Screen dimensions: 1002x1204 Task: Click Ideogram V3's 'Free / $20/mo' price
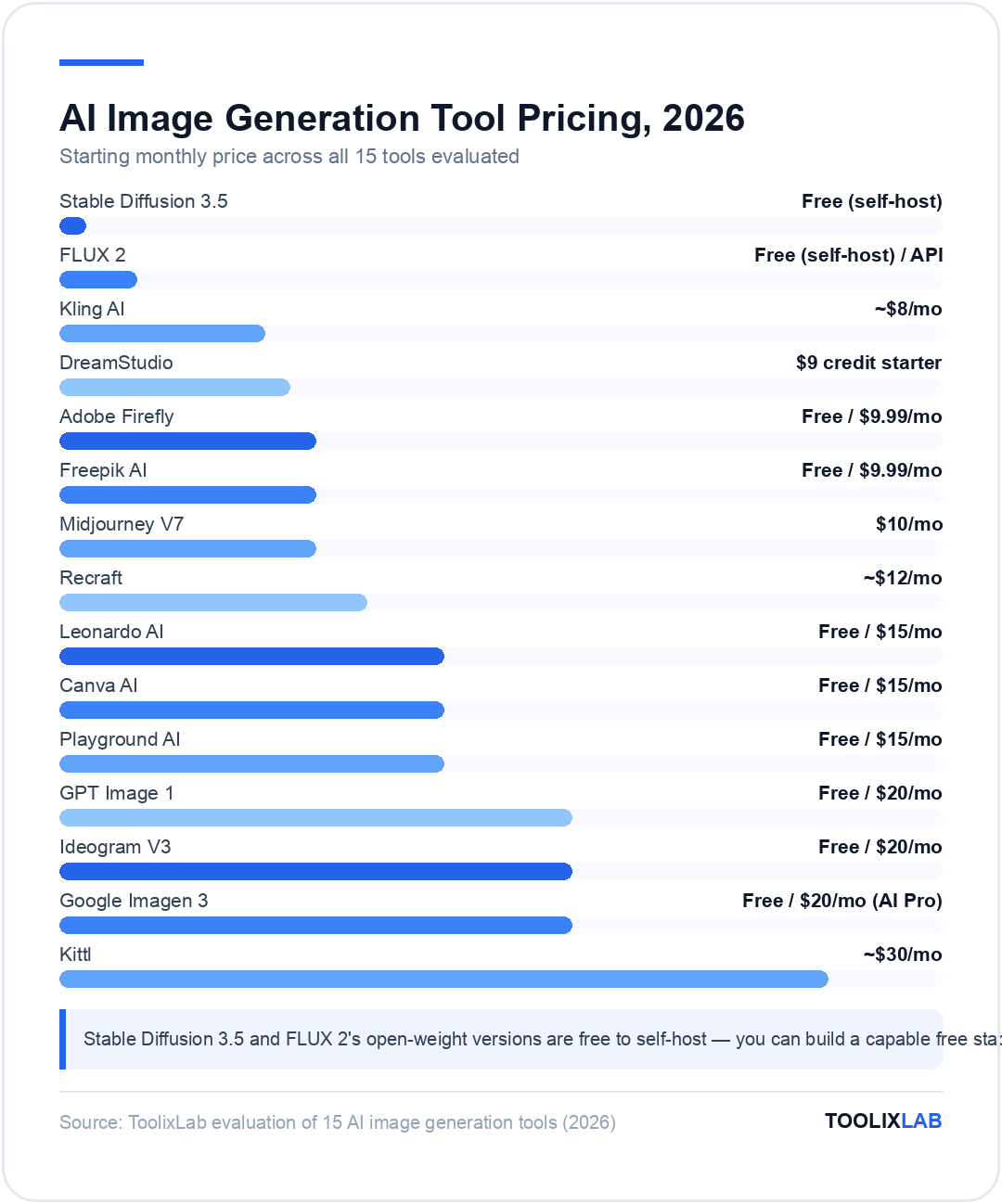coord(880,847)
